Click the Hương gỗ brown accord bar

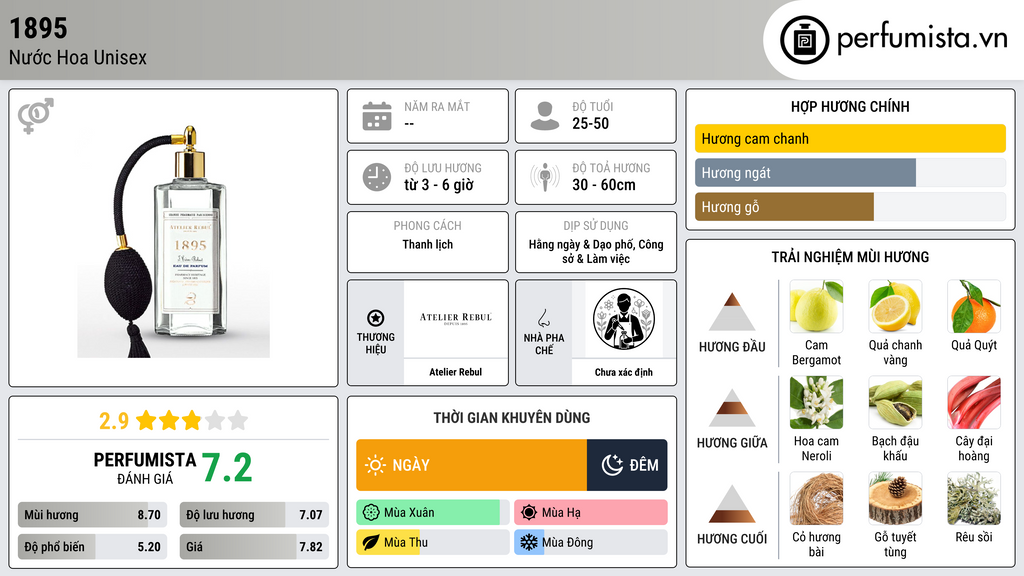784,207
